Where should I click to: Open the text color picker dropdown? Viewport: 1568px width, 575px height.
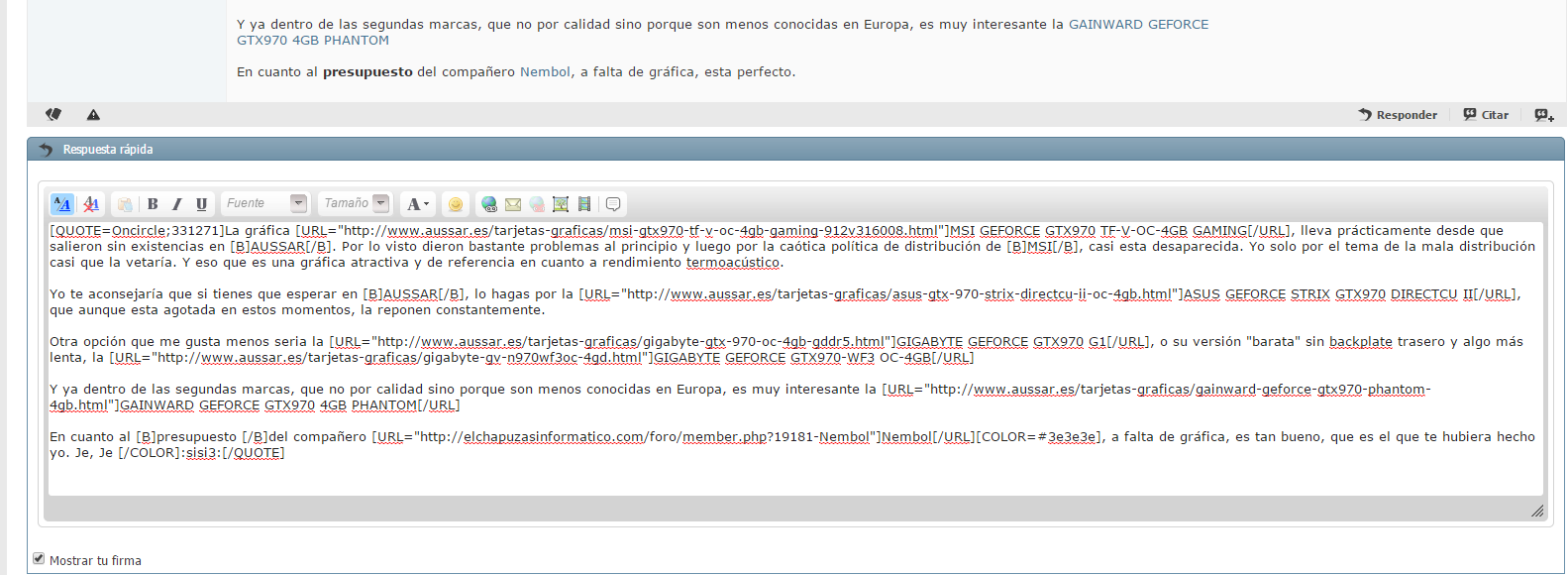pyautogui.click(x=418, y=204)
